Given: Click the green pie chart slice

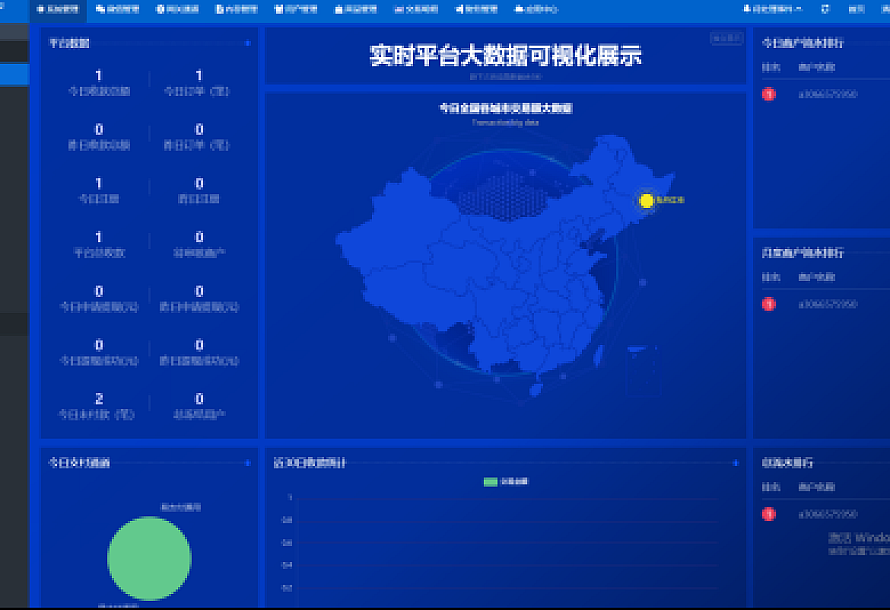Looking at the screenshot, I should [x=149, y=558].
